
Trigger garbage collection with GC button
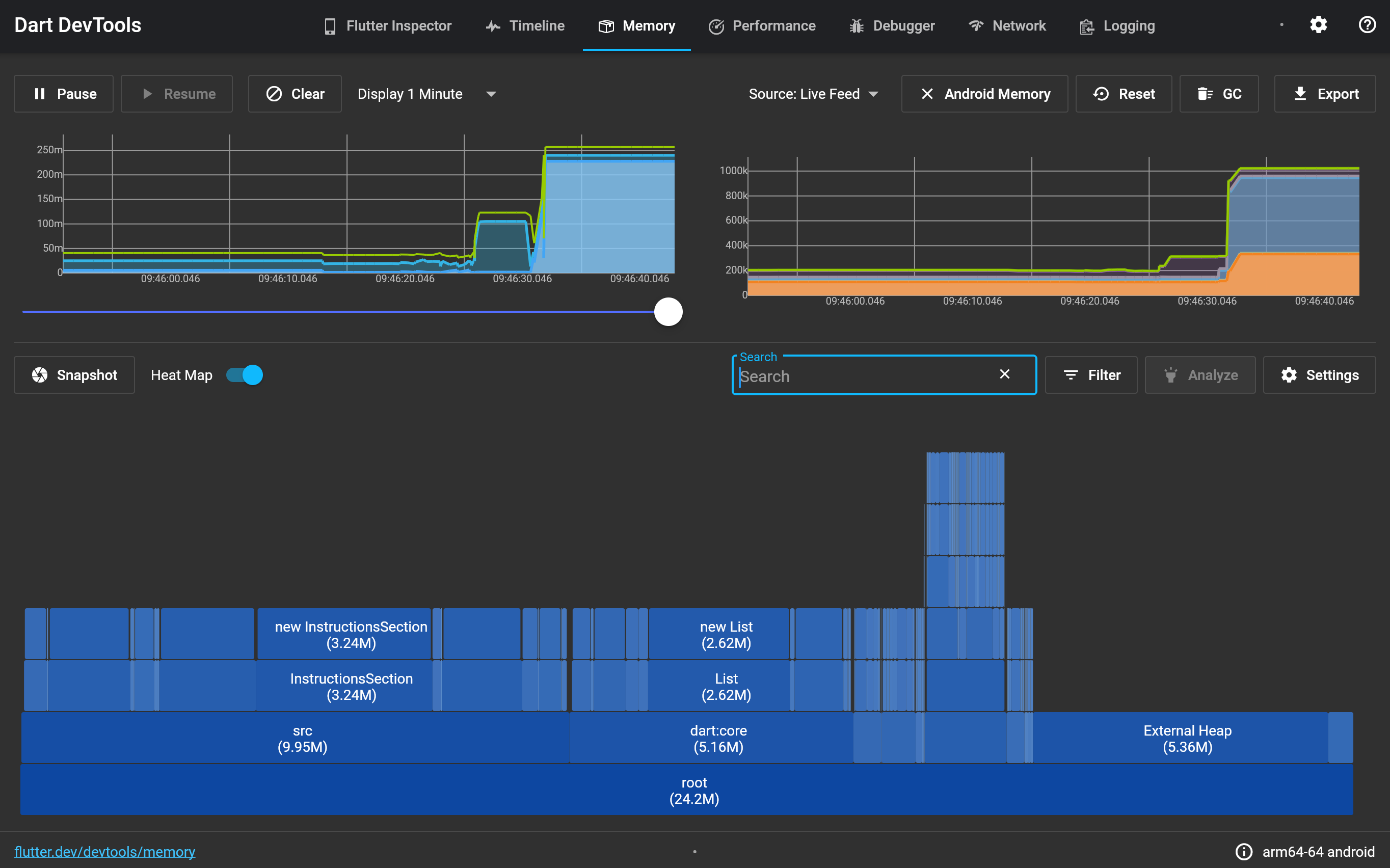coord(1219,94)
